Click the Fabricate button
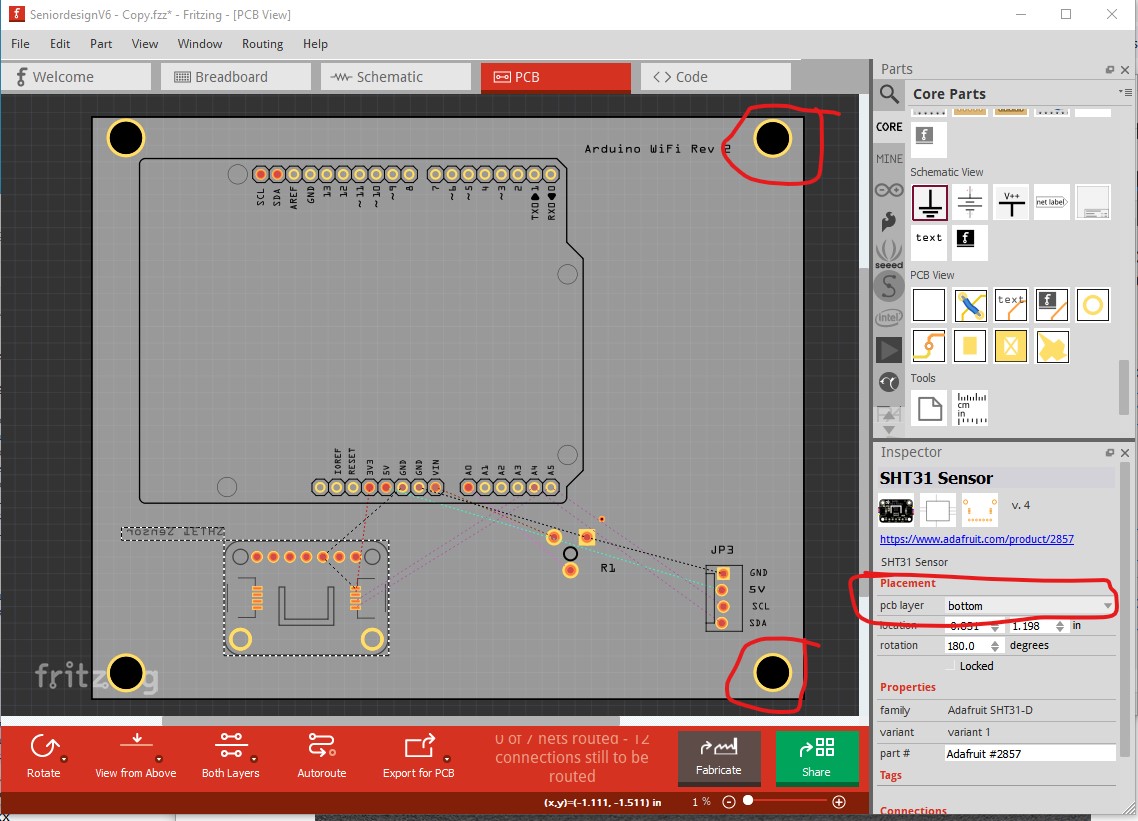This screenshot has height=821, width=1138. [719, 758]
